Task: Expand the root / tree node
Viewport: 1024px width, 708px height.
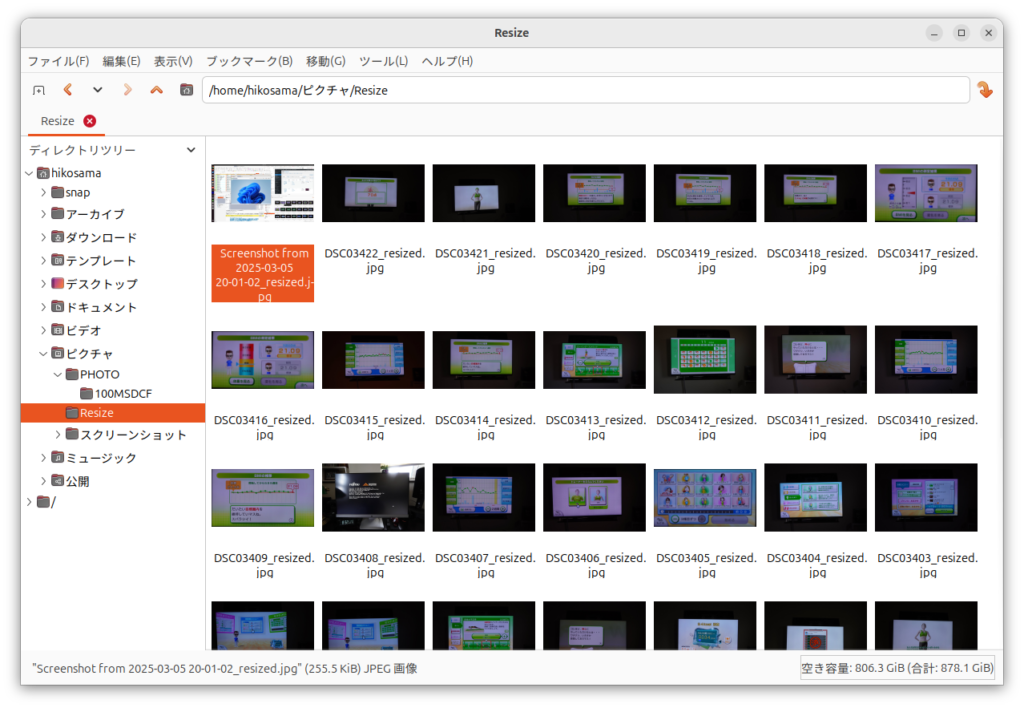Action: pyautogui.click(x=29, y=502)
